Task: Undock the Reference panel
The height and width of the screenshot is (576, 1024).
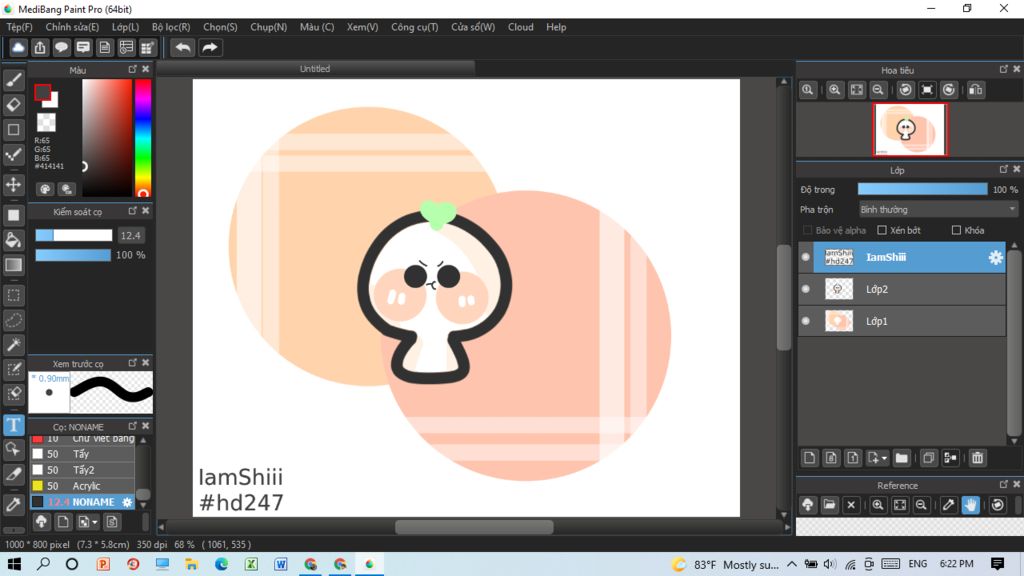Action: (x=1004, y=485)
